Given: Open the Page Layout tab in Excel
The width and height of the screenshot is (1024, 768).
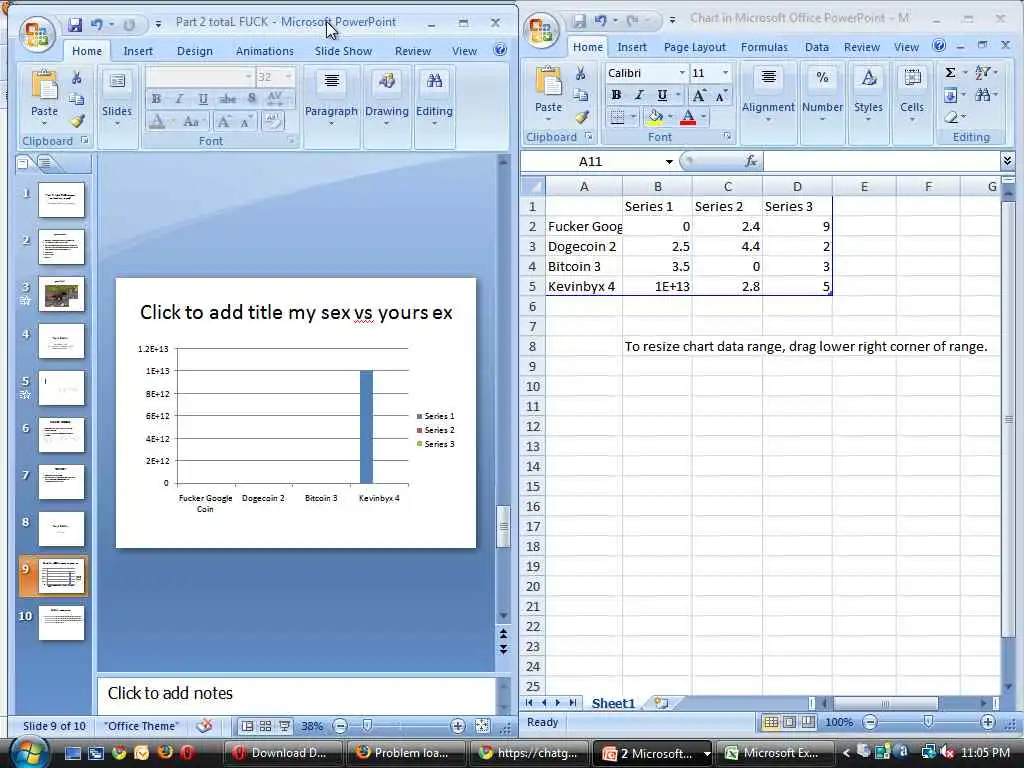Looking at the screenshot, I should pos(694,47).
